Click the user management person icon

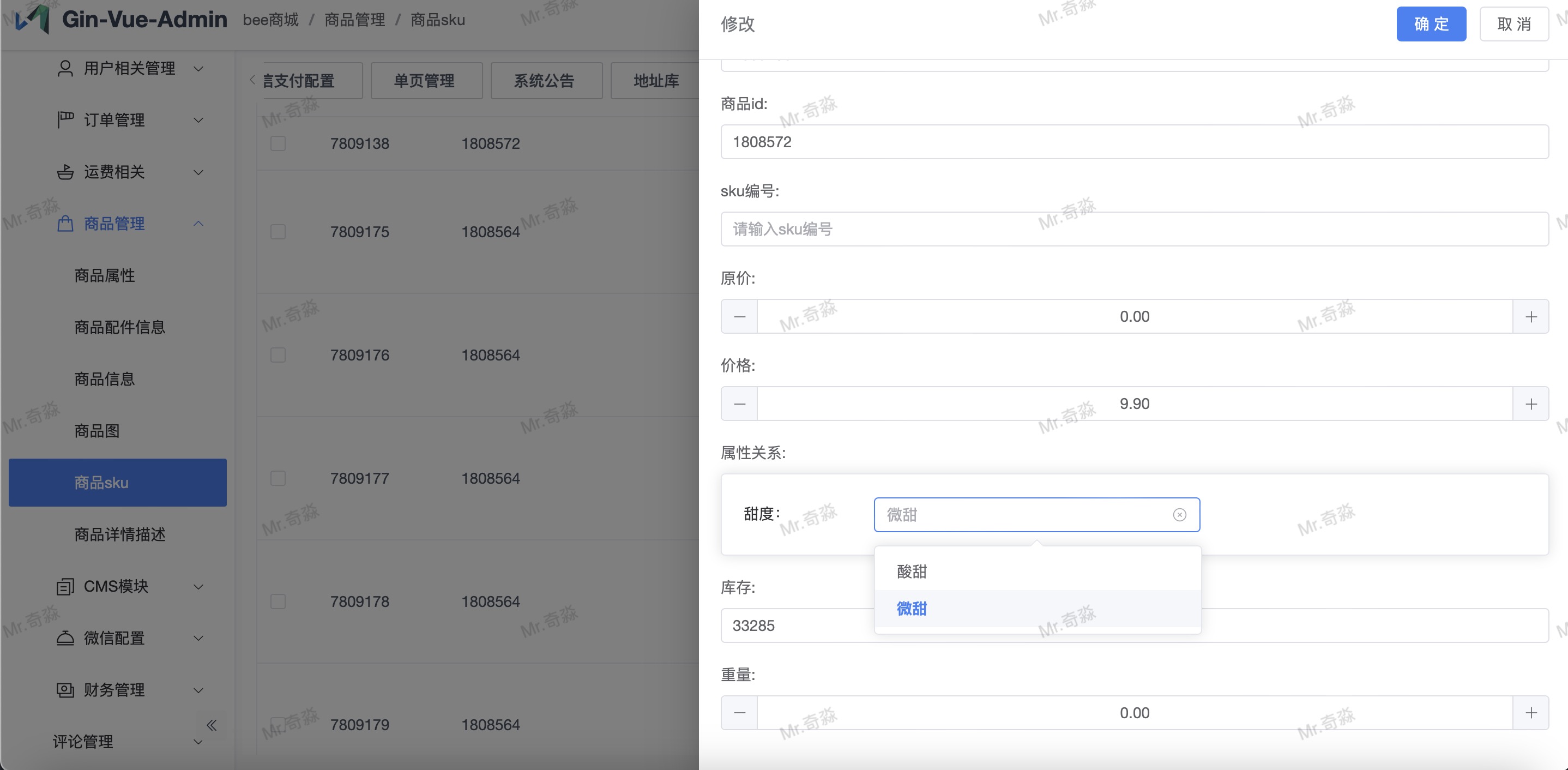pos(65,68)
